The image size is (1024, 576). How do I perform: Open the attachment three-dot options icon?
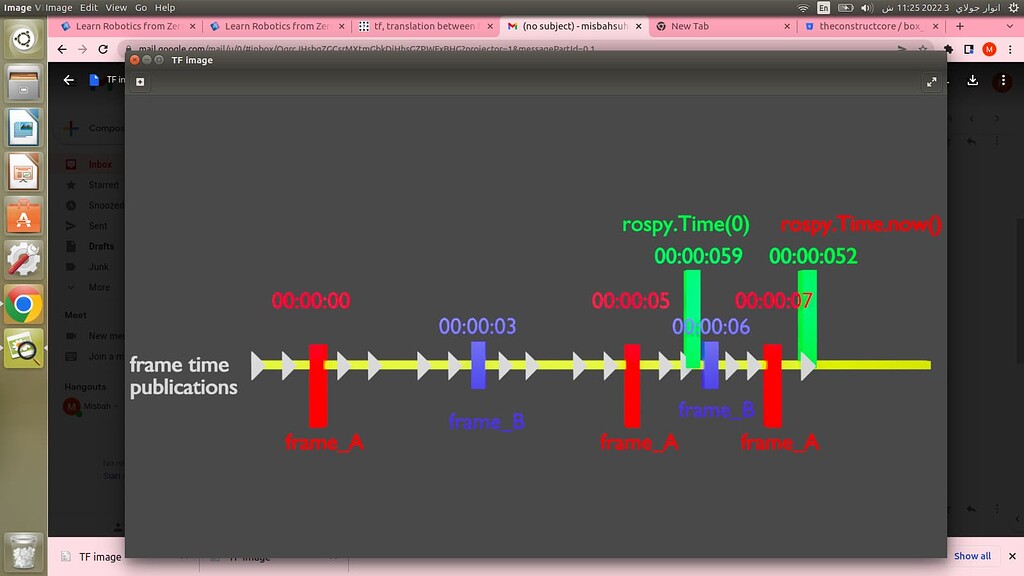tap(1003, 82)
